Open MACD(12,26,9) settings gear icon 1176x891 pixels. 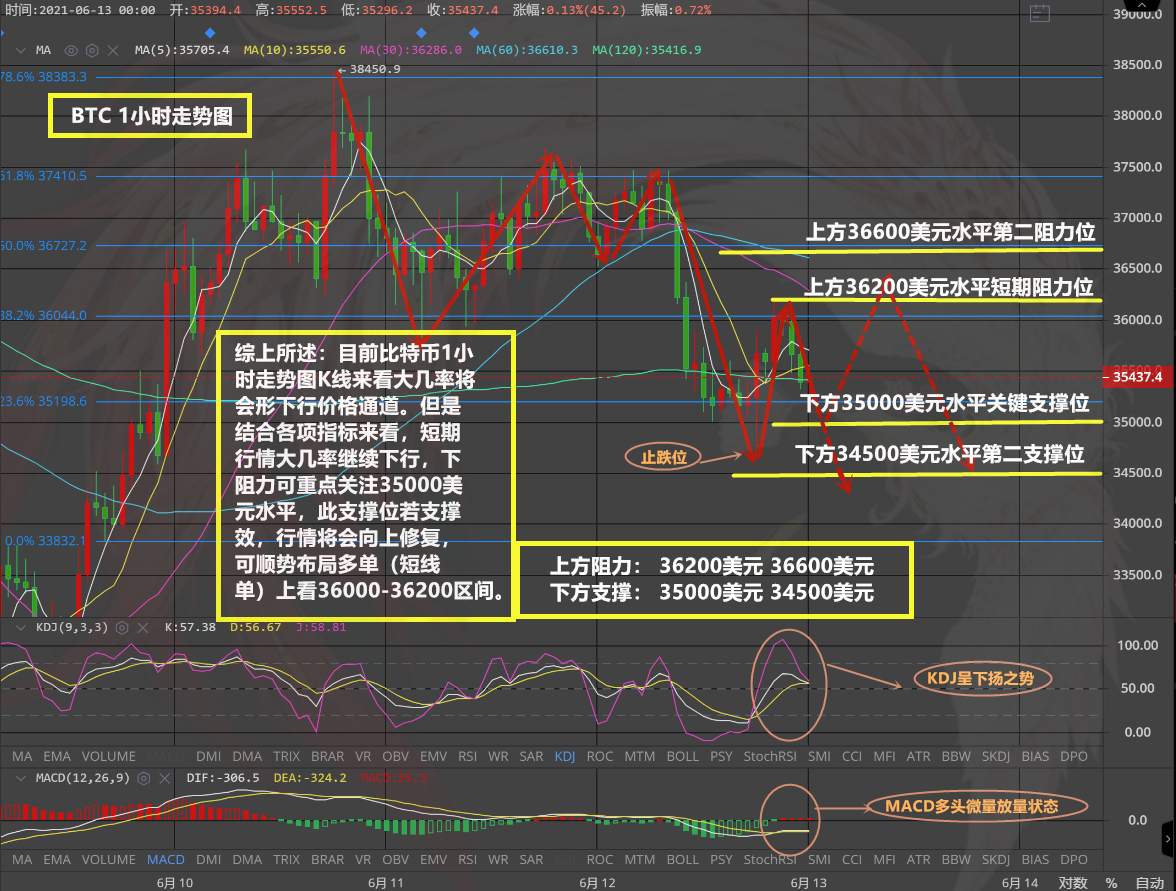(144, 778)
